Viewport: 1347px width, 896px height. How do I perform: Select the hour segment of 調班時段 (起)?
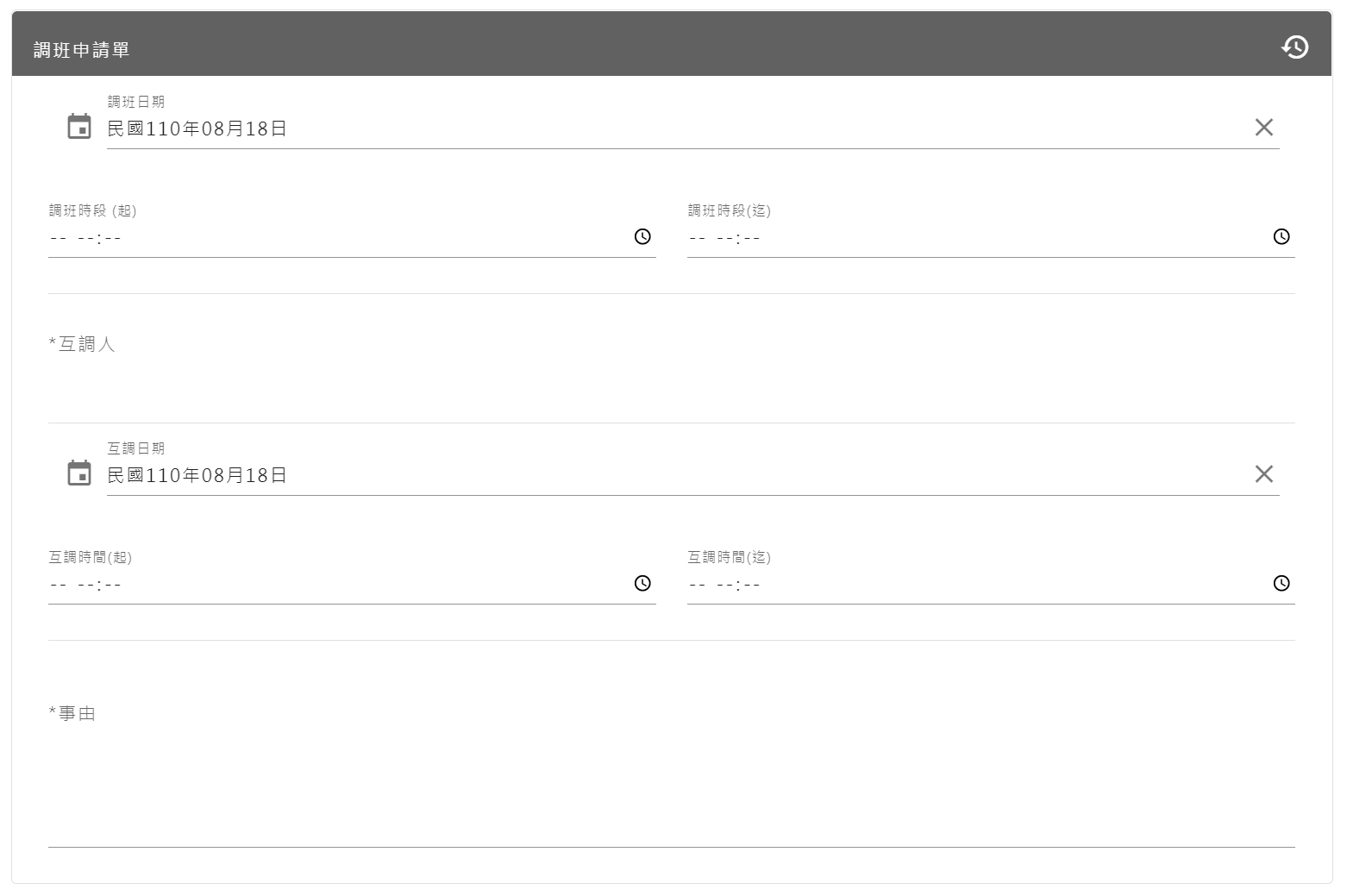click(85, 239)
